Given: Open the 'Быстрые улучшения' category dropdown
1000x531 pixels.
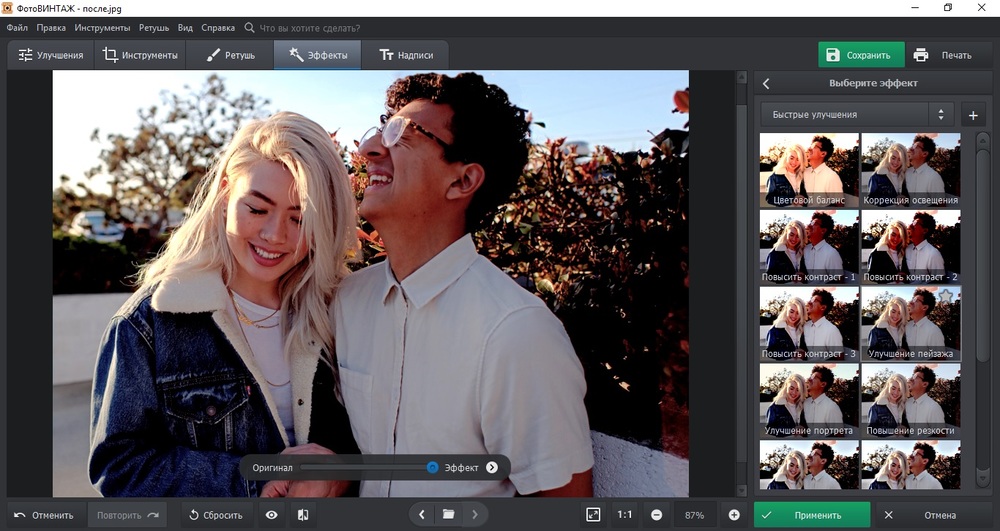Looking at the screenshot, I should click(857, 115).
